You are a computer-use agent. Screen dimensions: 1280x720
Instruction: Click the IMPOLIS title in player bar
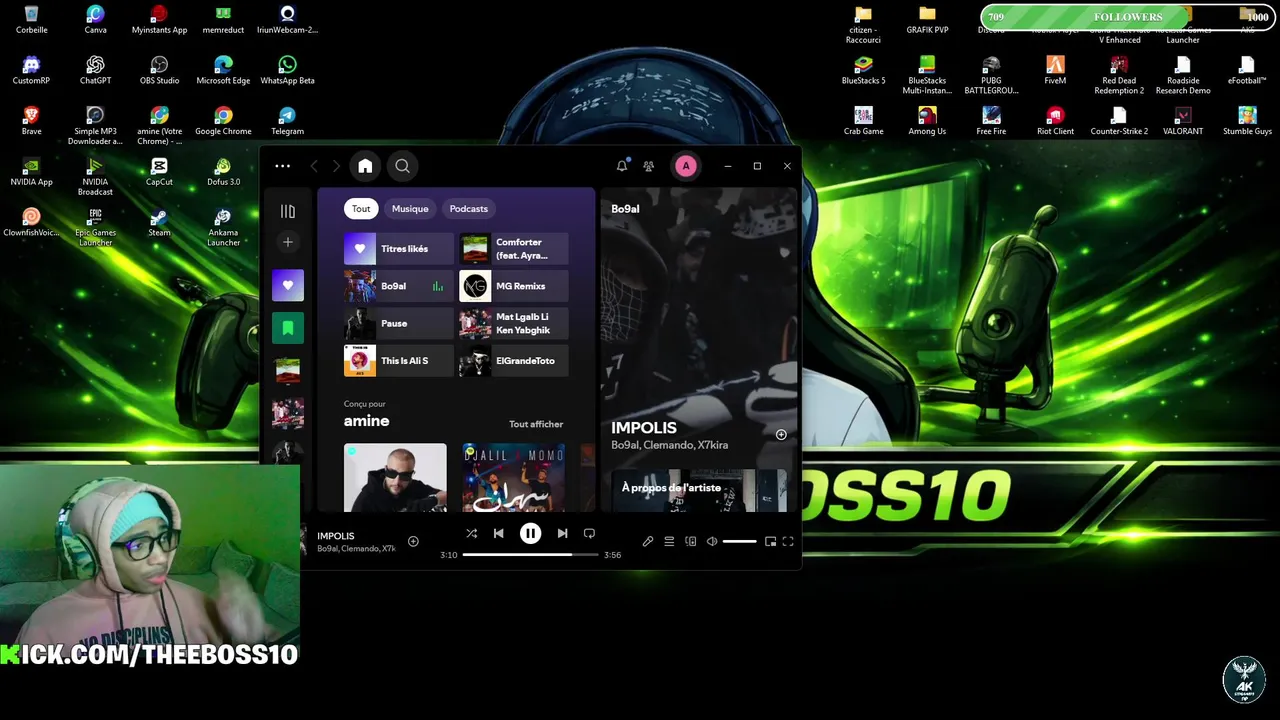pos(336,536)
